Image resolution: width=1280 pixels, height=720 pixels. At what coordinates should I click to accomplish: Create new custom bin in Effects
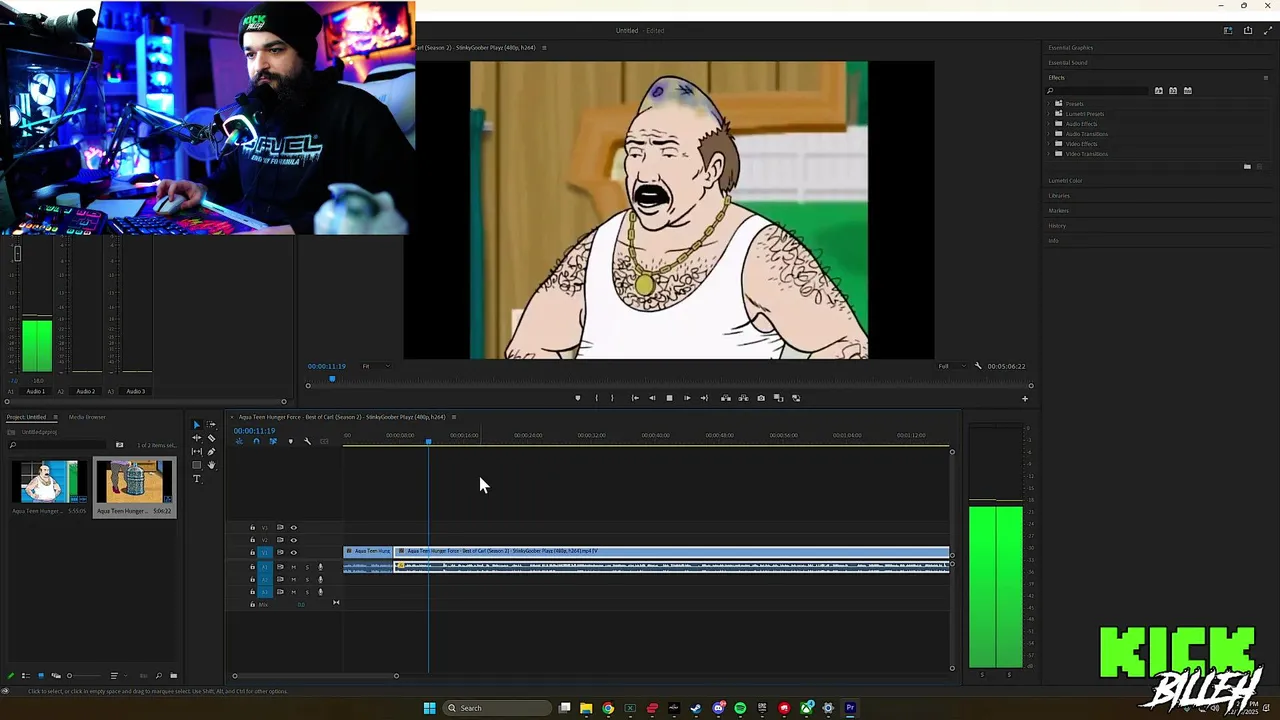click(x=1247, y=166)
